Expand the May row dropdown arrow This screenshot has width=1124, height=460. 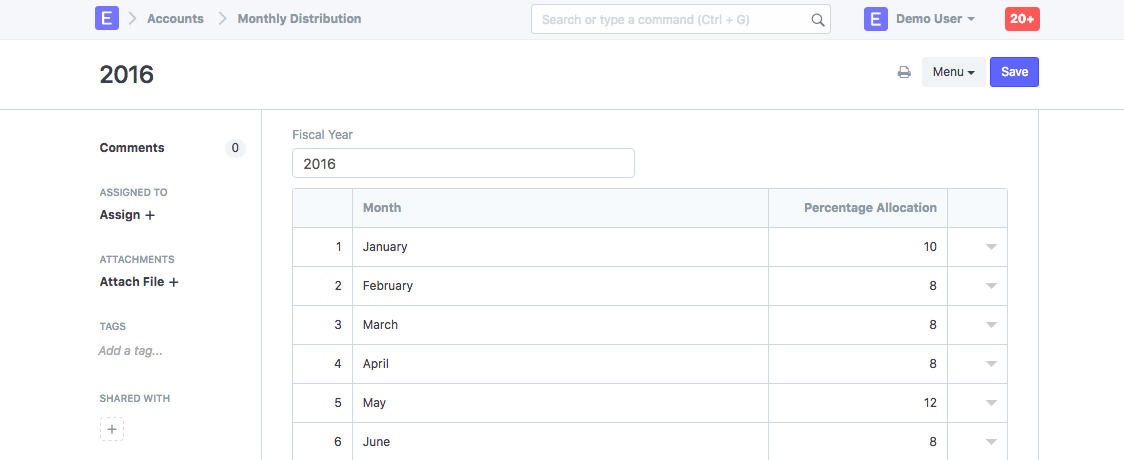pyautogui.click(x=991, y=403)
